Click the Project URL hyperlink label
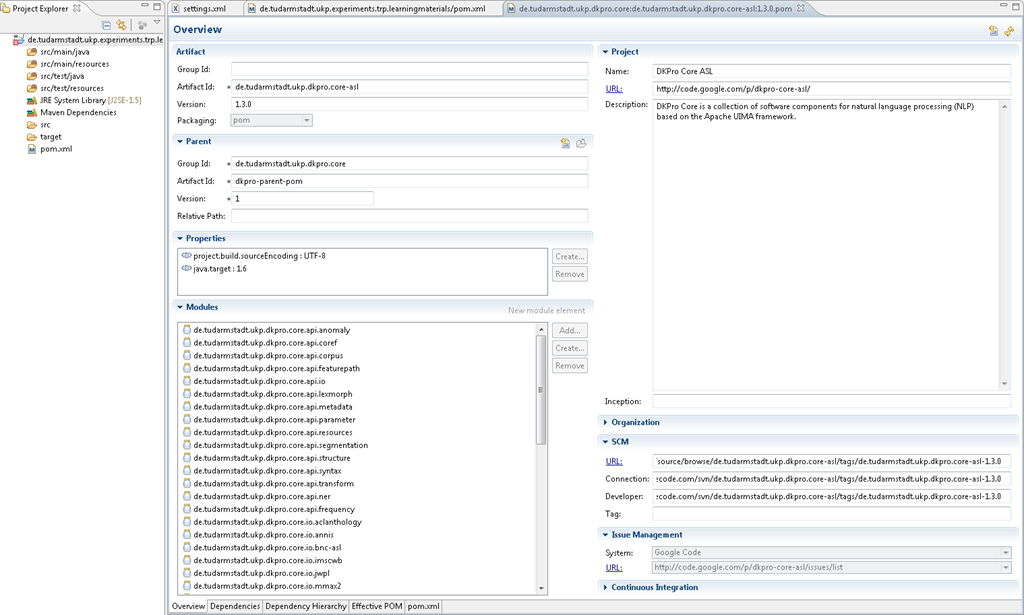This screenshot has height=615, width=1024. click(x=614, y=89)
